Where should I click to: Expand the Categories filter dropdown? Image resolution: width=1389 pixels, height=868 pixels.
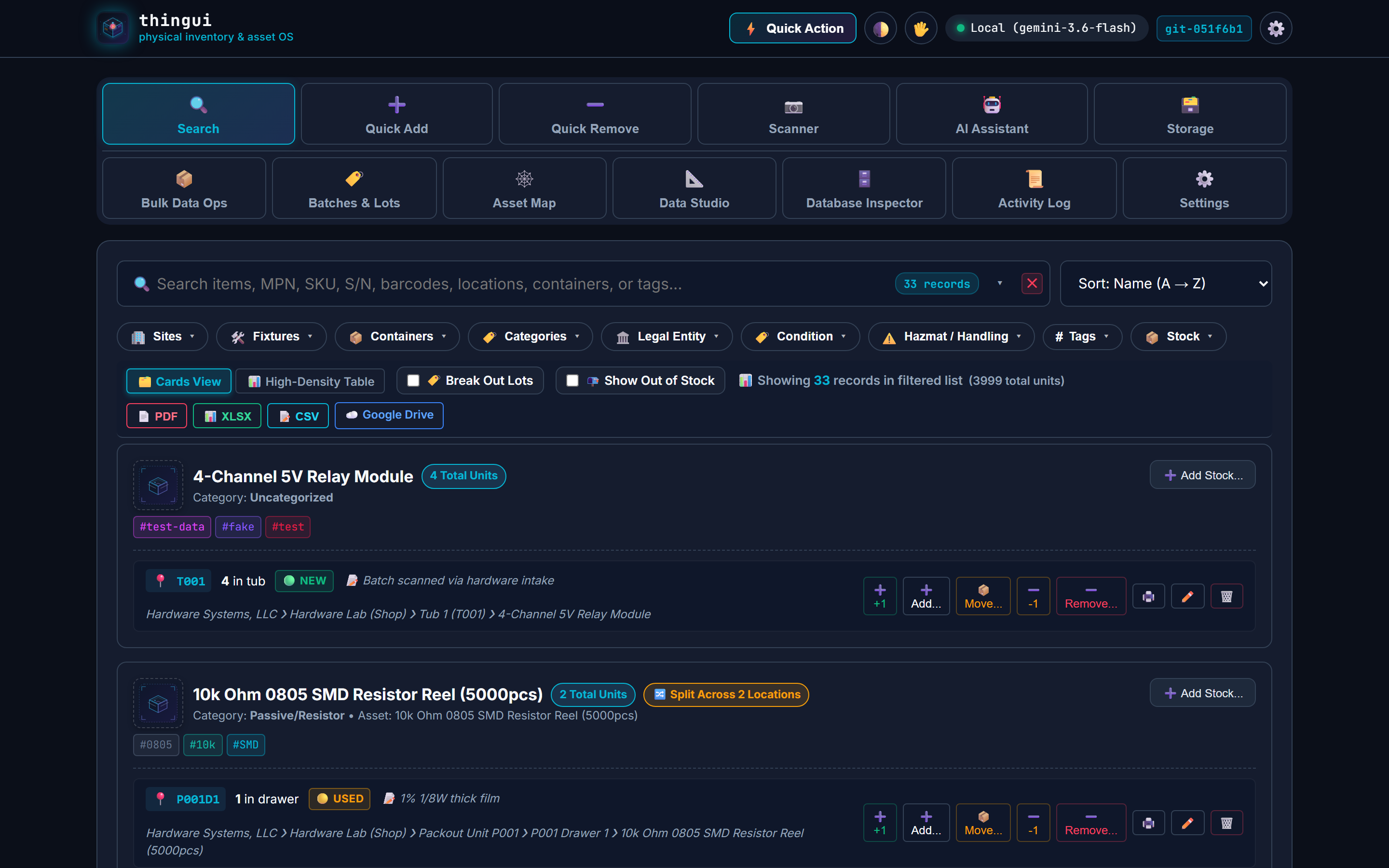[x=531, y=337]
